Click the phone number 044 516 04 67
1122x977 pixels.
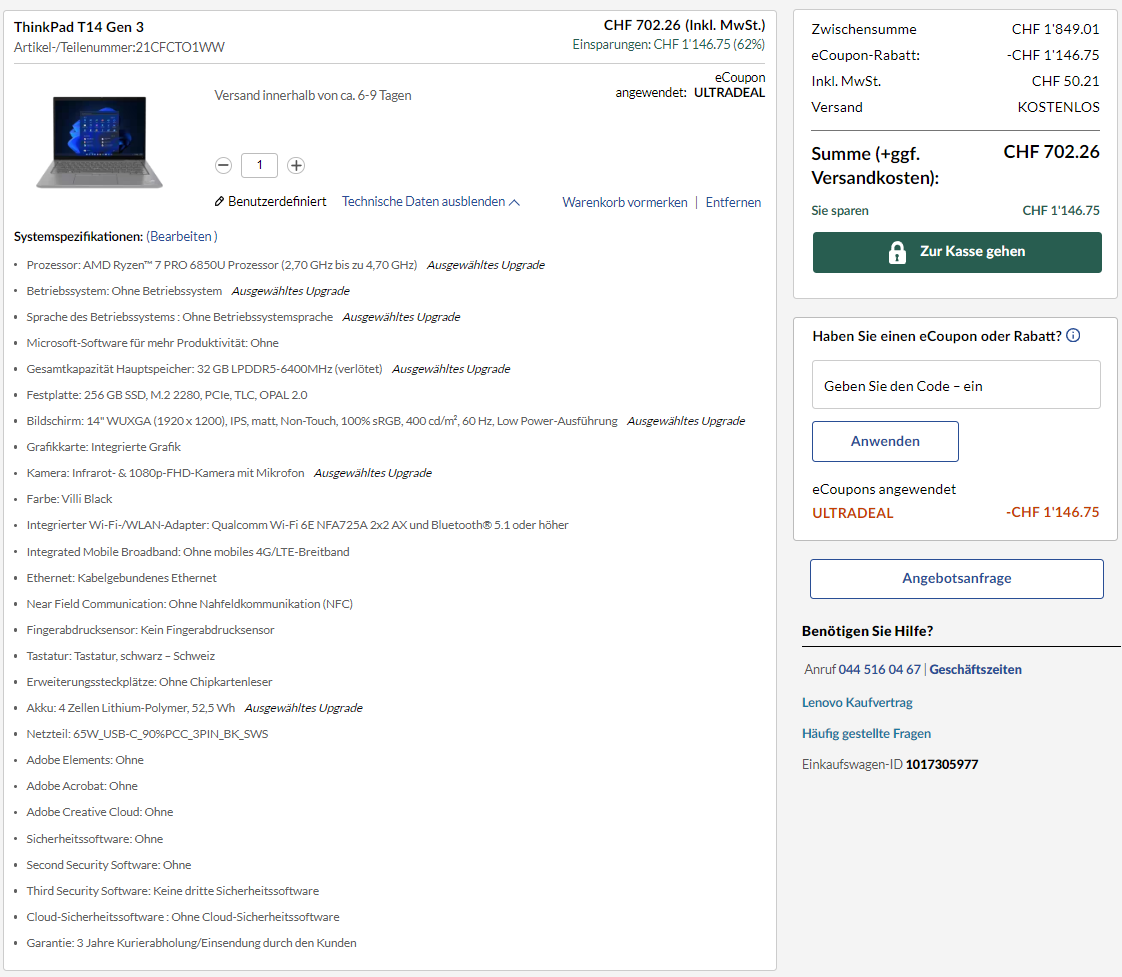879,670
